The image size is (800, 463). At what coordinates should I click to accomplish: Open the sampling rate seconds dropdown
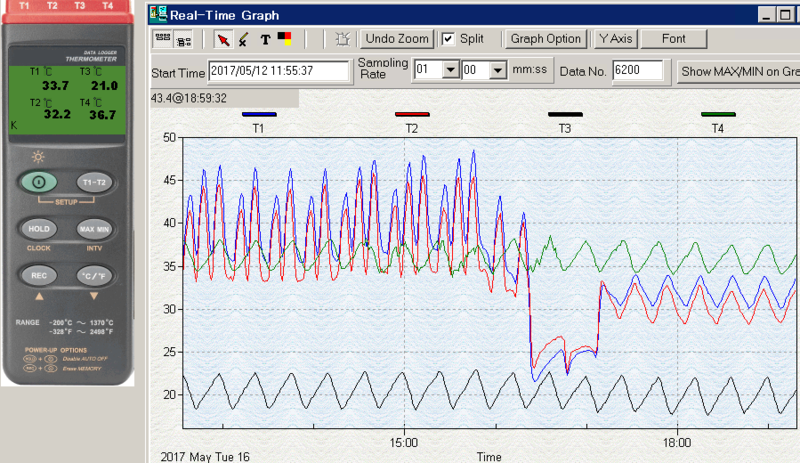pyautogui.click(x=497, y=70)
